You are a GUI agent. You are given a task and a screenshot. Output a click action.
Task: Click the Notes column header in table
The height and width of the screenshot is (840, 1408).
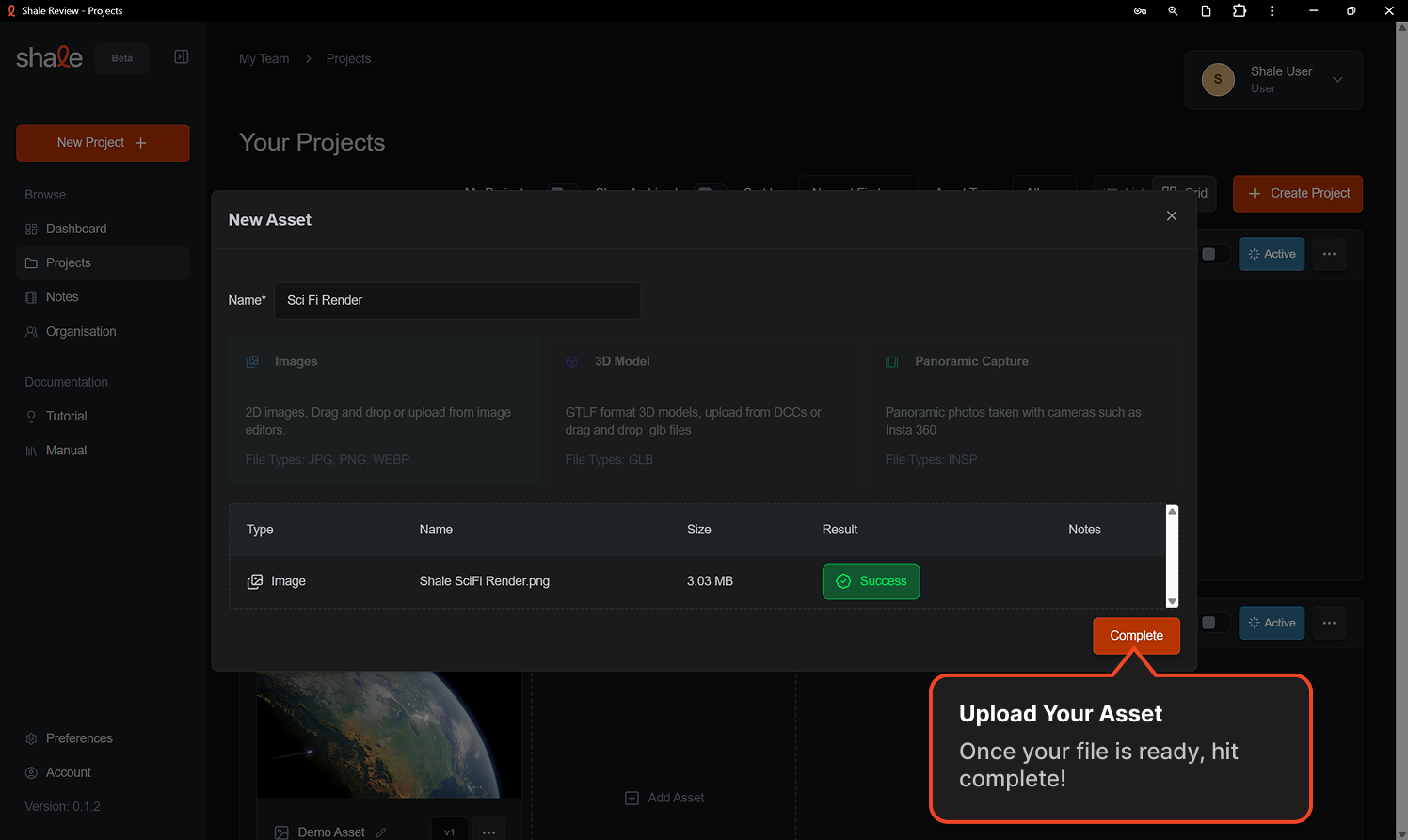click(x=1084, y=530)
